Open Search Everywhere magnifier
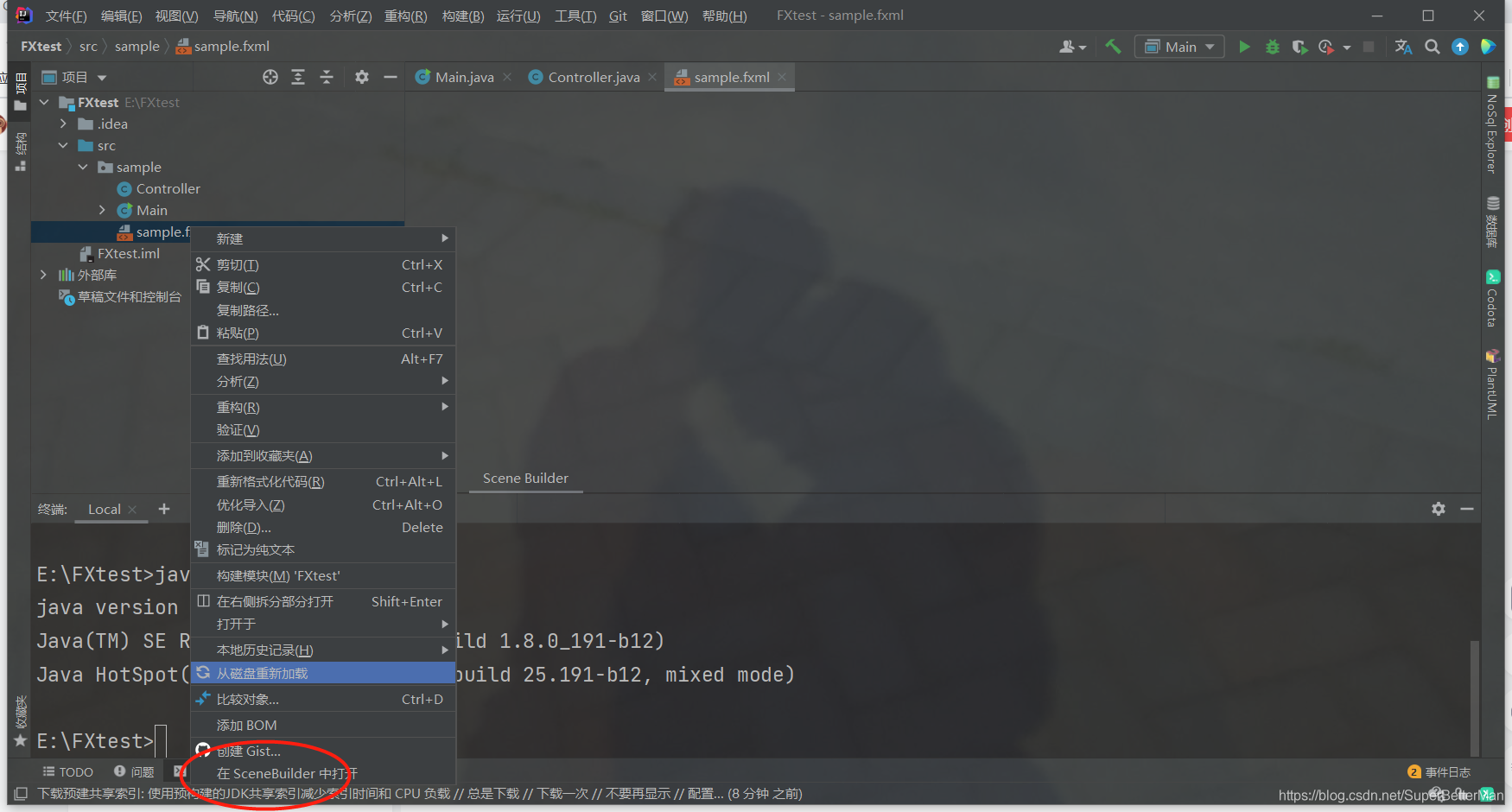This screenshot has width=1512, height=812. pyautogui.click(x=1432, y=47)
